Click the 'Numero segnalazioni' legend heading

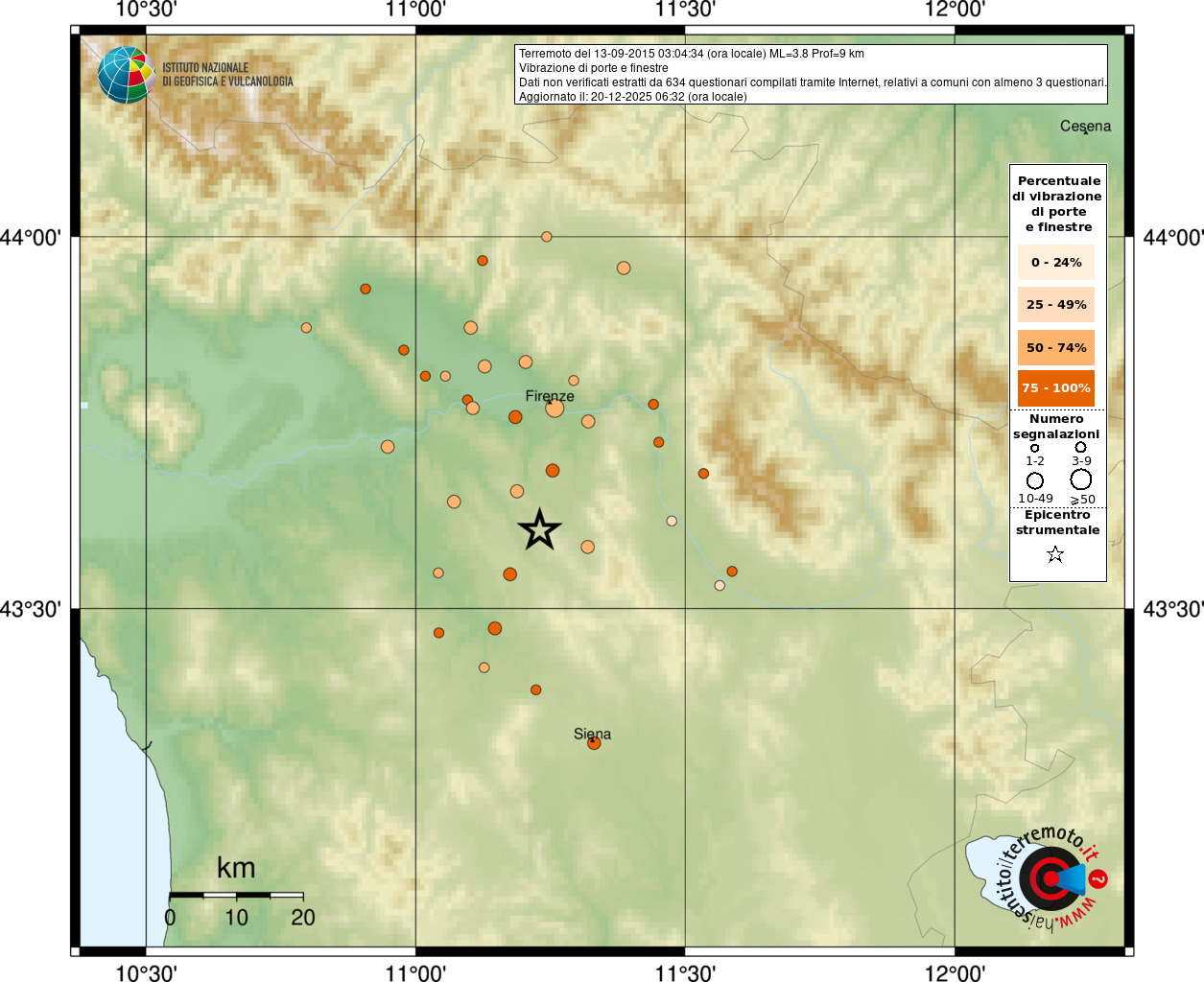[x=1056, y=427]
